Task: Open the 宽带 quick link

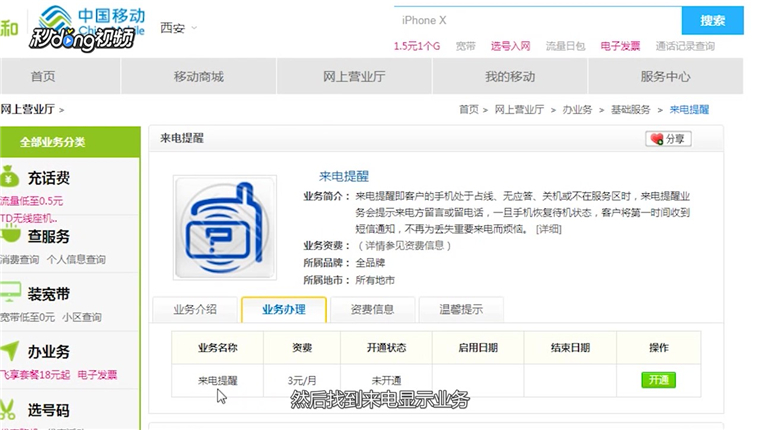Action: coord(466,47)
